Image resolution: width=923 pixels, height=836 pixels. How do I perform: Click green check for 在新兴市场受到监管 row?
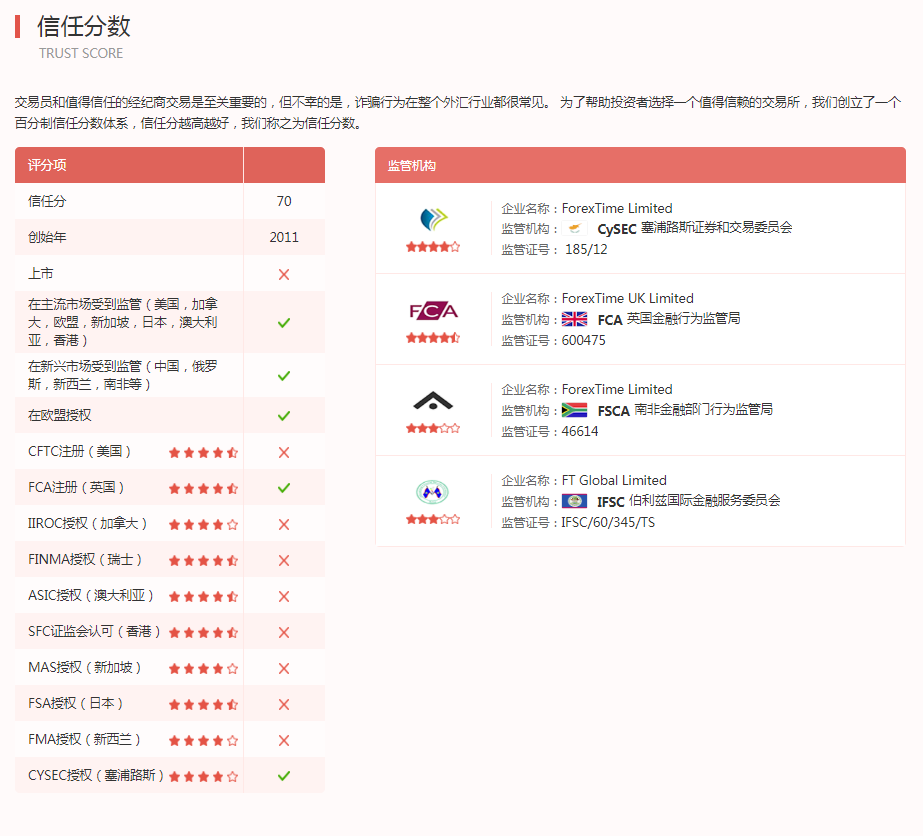[284, 376]
